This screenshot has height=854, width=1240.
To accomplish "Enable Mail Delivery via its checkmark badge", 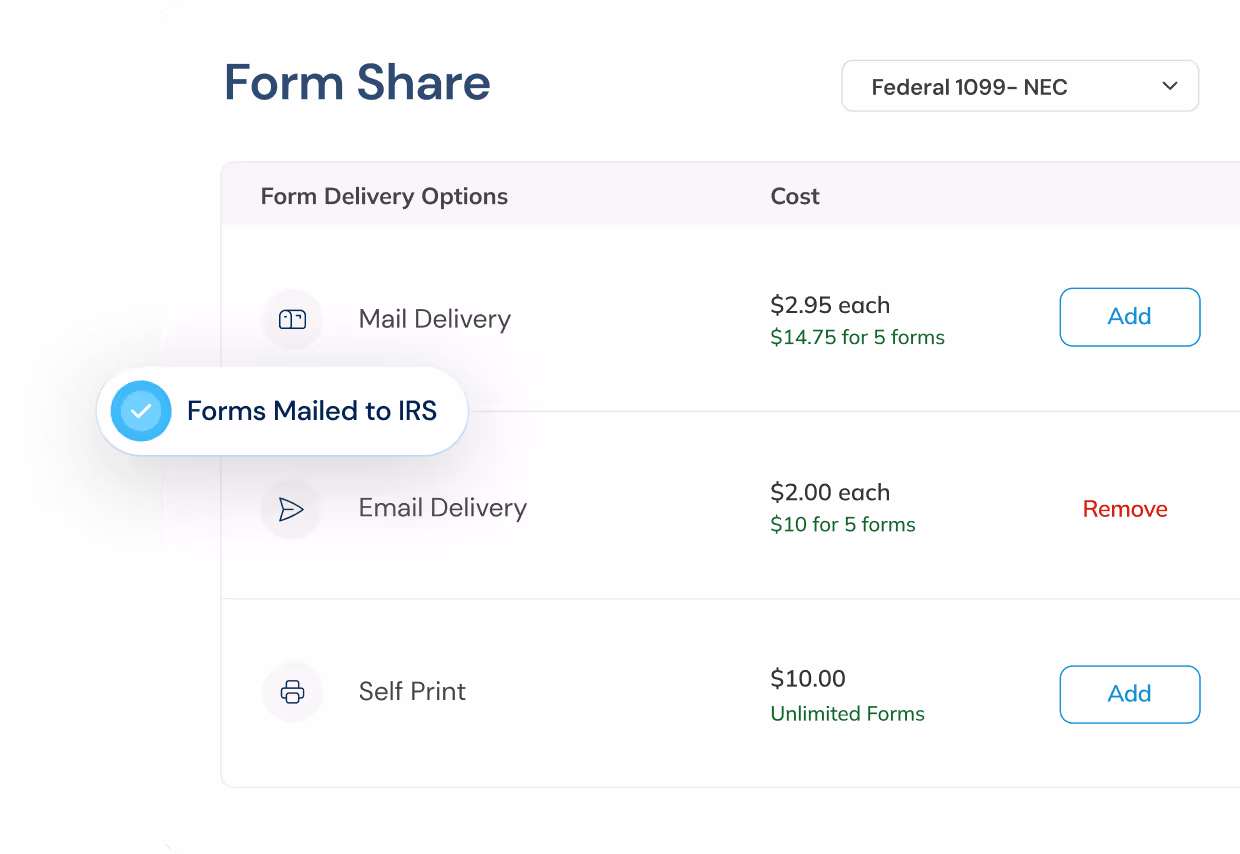I will point(141,410).
